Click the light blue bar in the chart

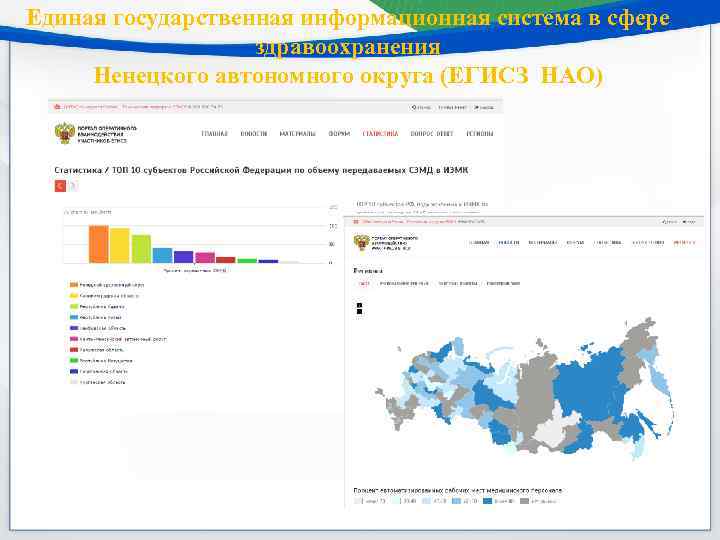point(162,255)
